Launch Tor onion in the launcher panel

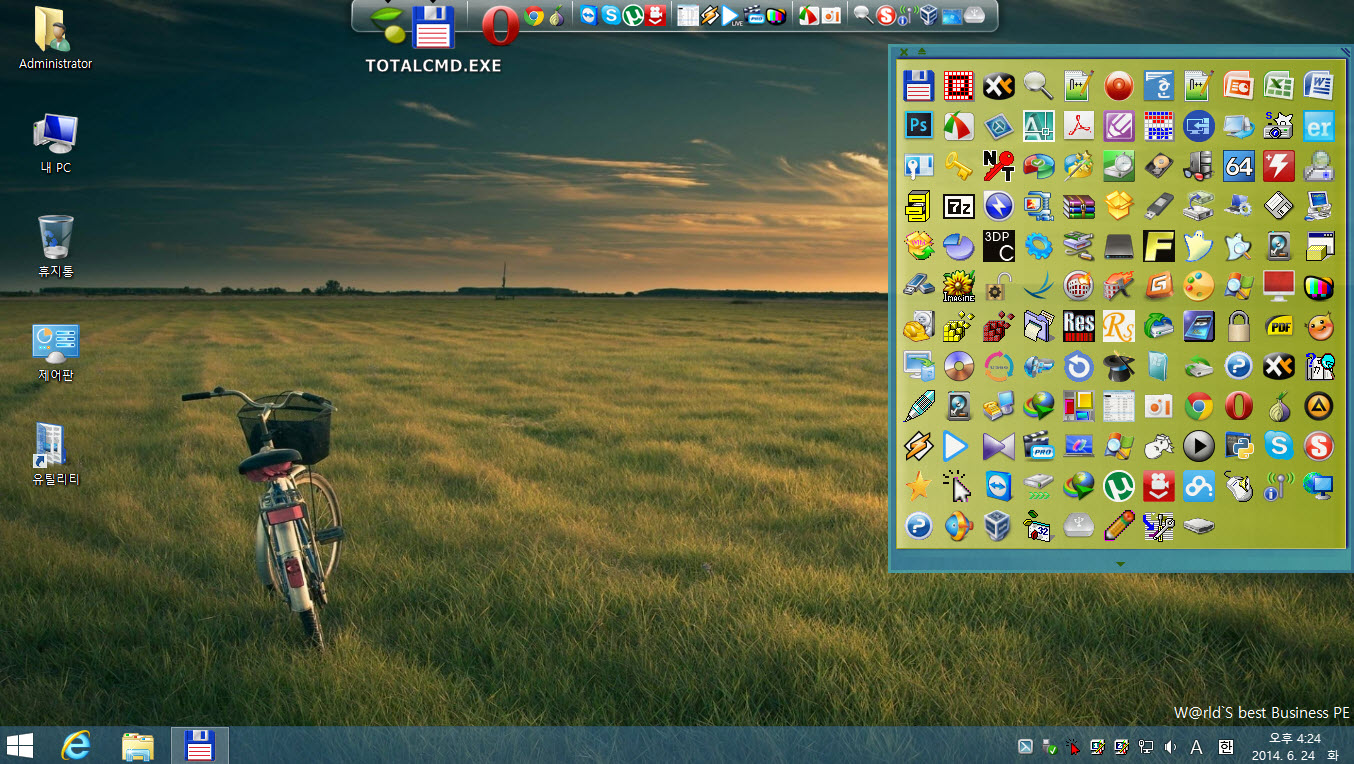click(1278, 406)
